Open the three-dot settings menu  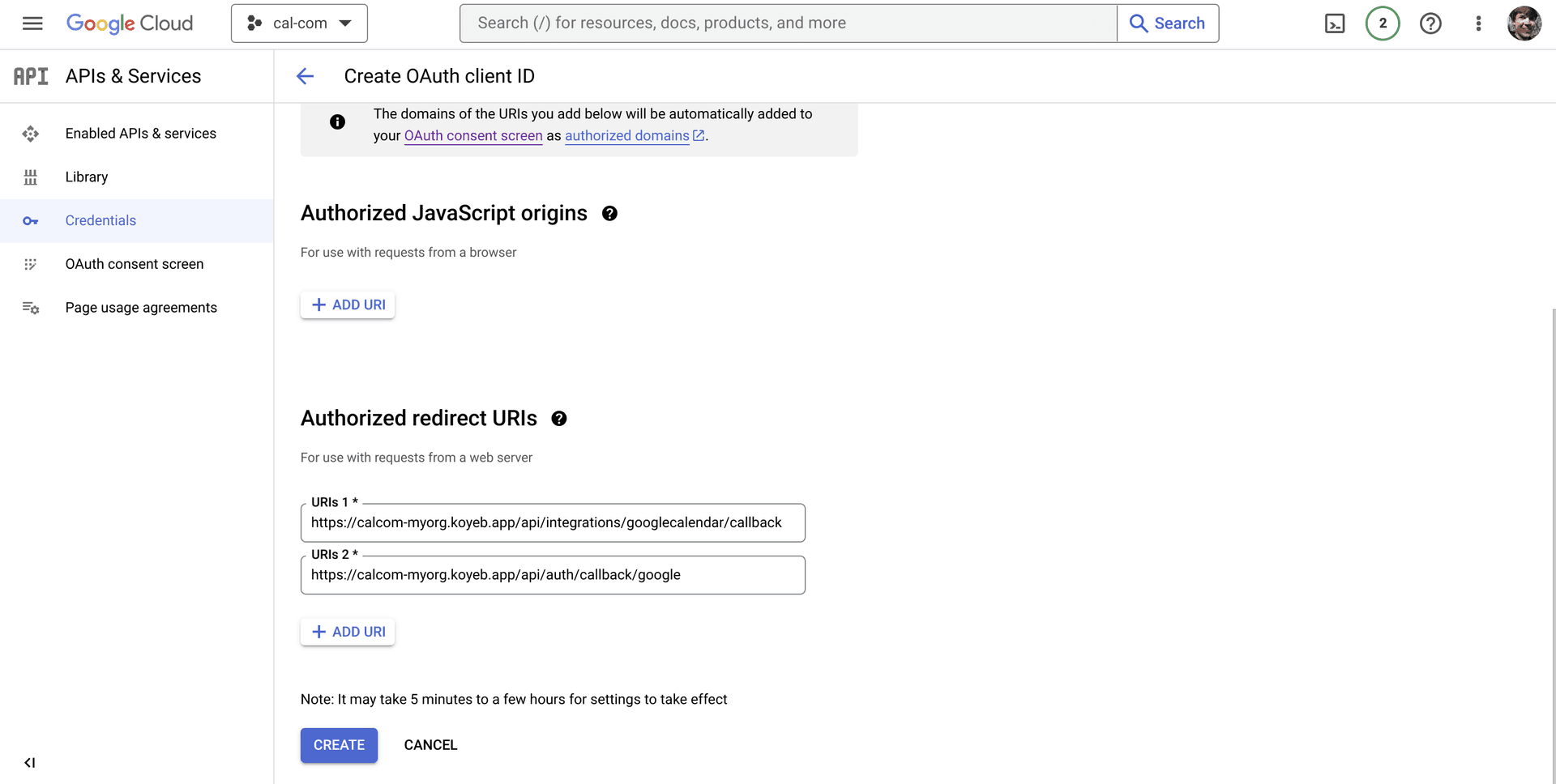tap(1478, 23)
